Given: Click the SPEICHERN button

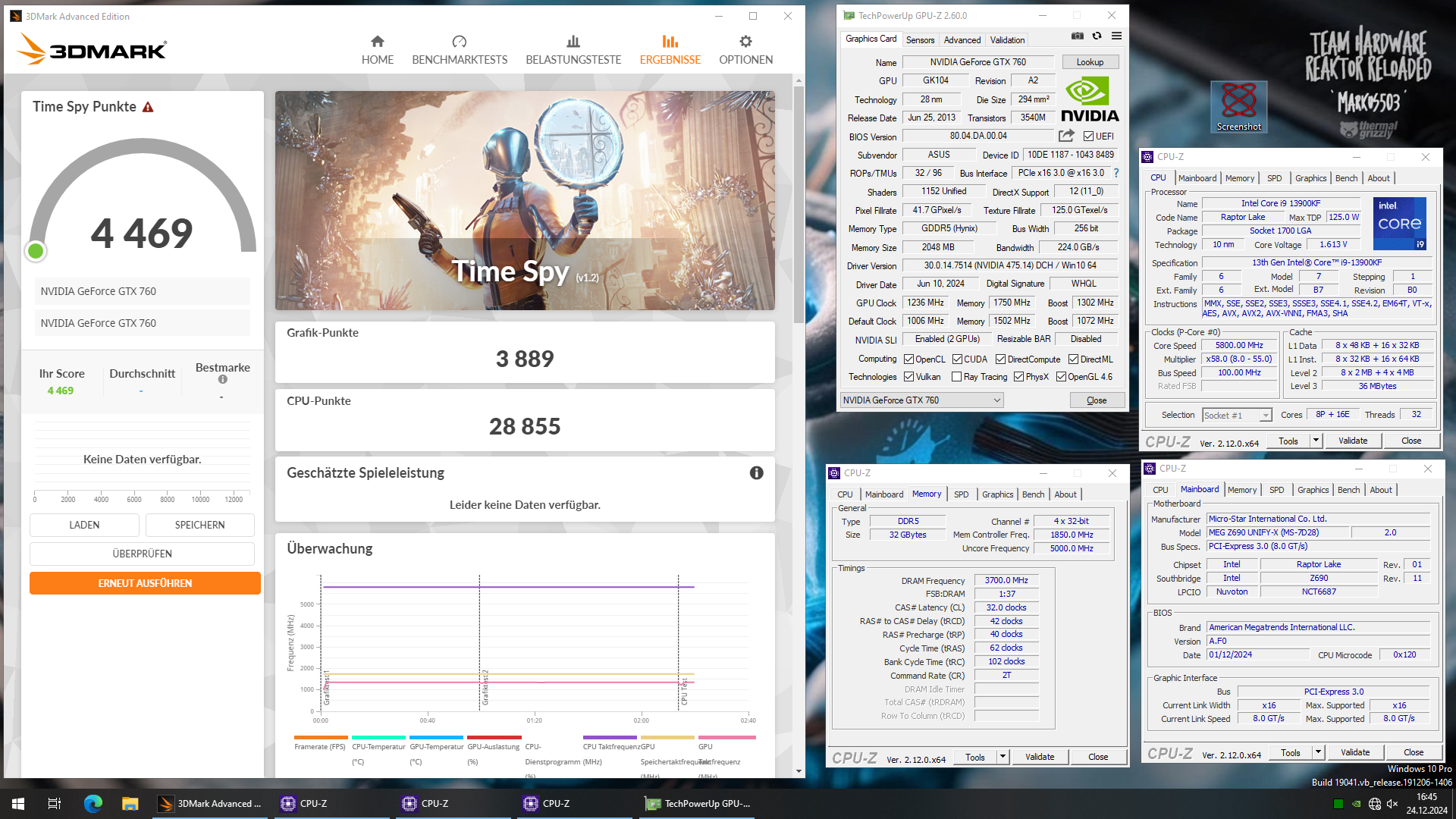Looking at the screenshot, I should click(x=199, y=525).
